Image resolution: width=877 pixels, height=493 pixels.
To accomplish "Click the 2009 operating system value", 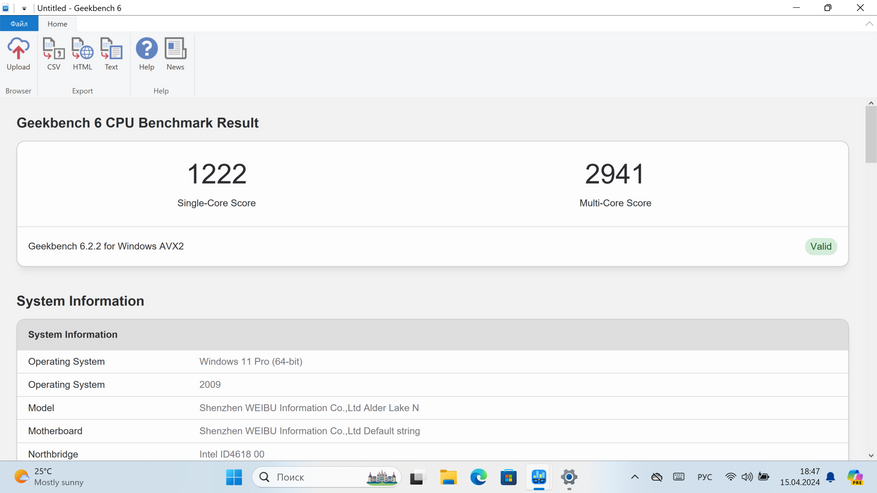I will coord(210,385).
